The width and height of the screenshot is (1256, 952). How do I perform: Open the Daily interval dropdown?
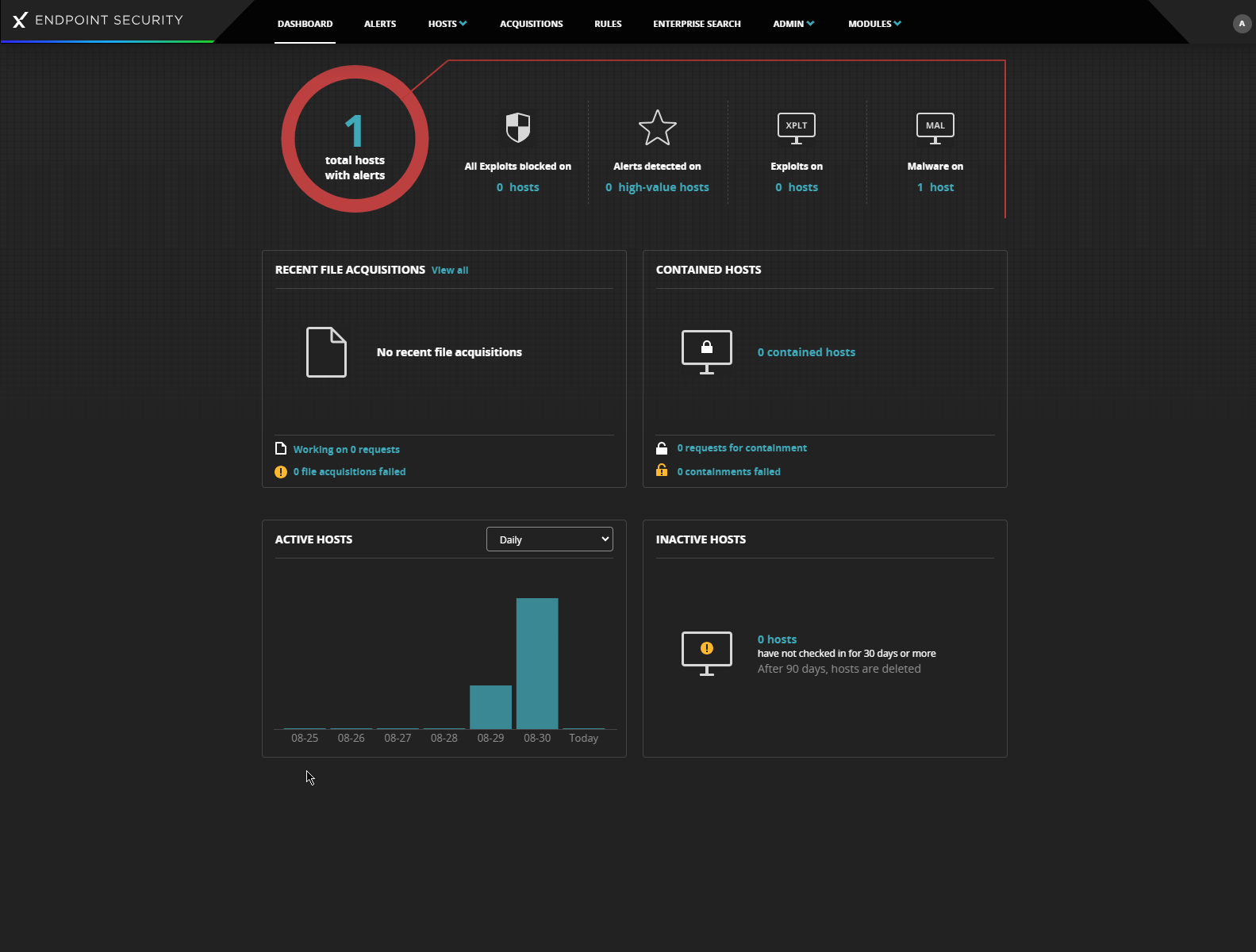pos(549,539)
